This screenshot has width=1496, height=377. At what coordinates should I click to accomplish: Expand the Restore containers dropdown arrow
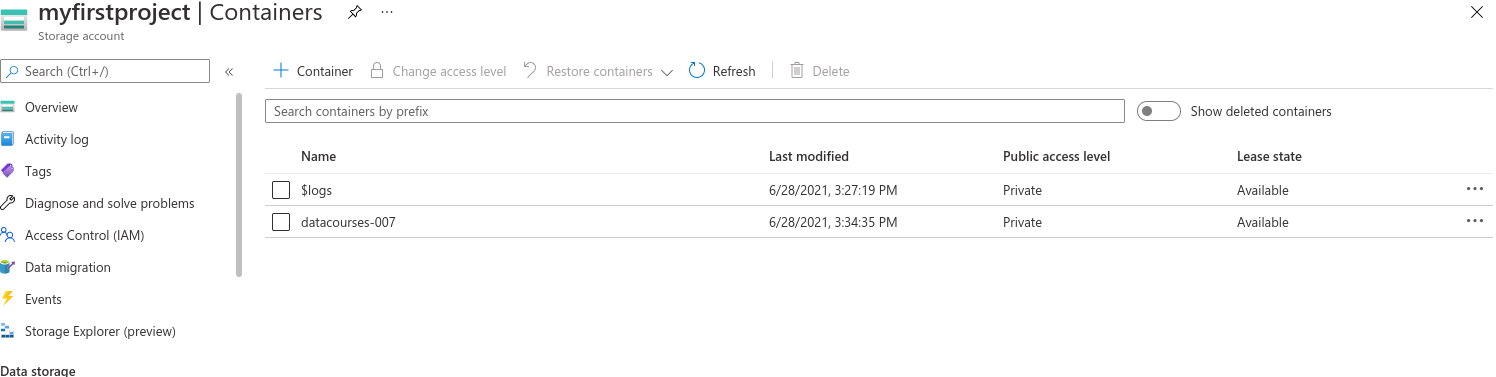[x=667, y=72]
